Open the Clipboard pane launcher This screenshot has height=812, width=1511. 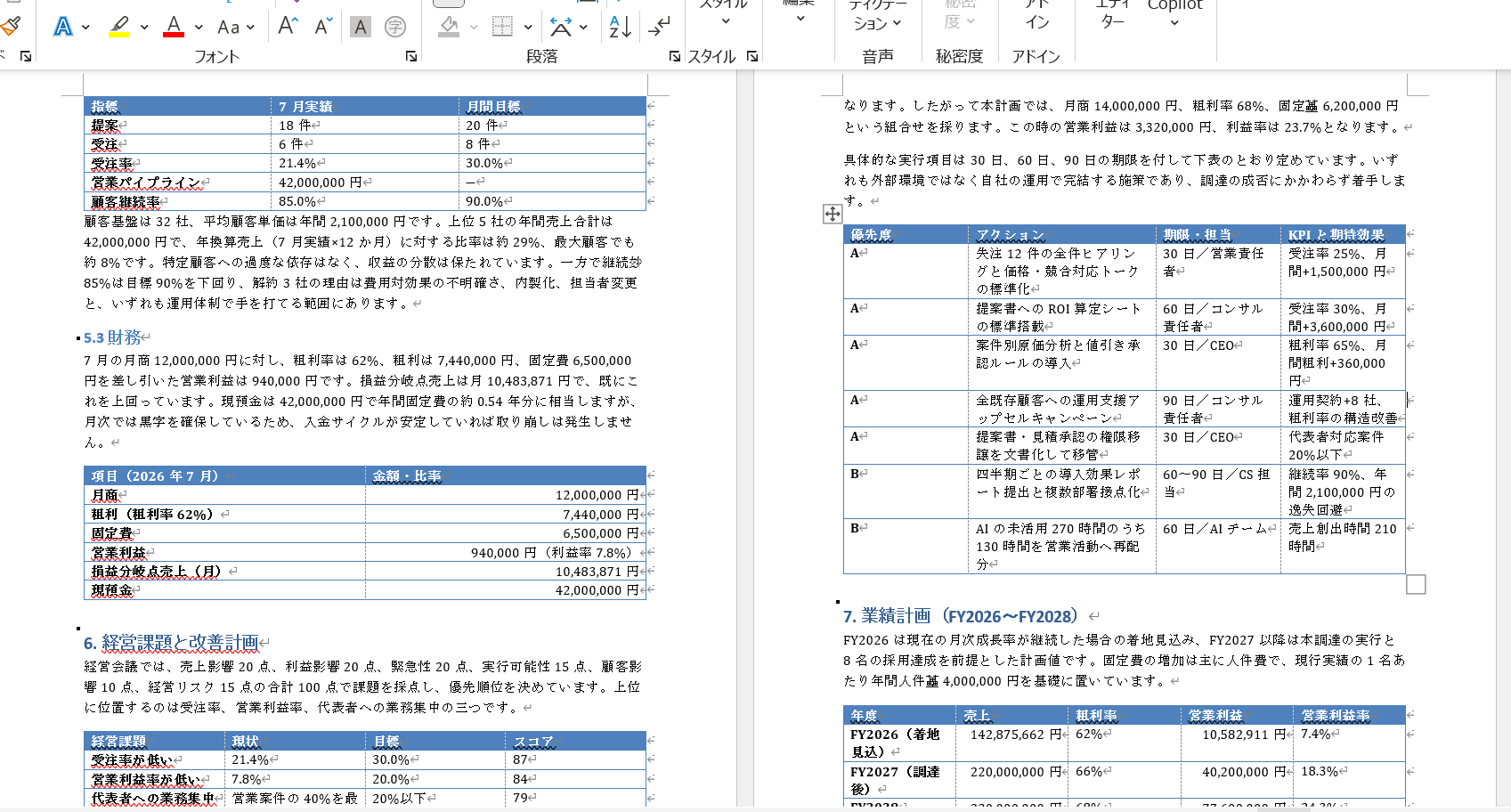tap(26, 56)
